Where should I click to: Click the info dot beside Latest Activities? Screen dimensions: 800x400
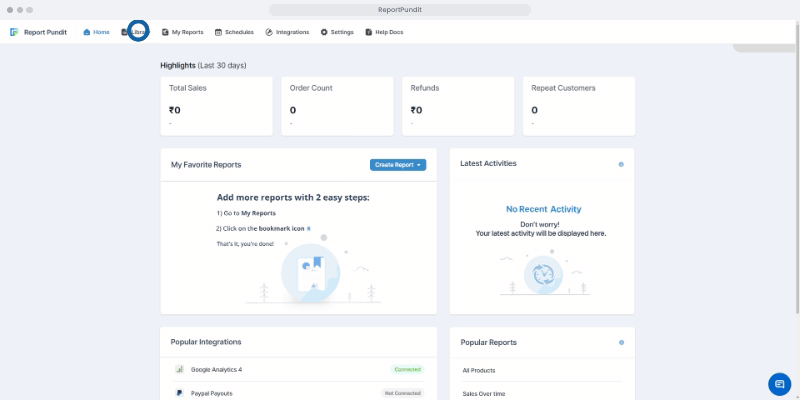tap(621, 164)
